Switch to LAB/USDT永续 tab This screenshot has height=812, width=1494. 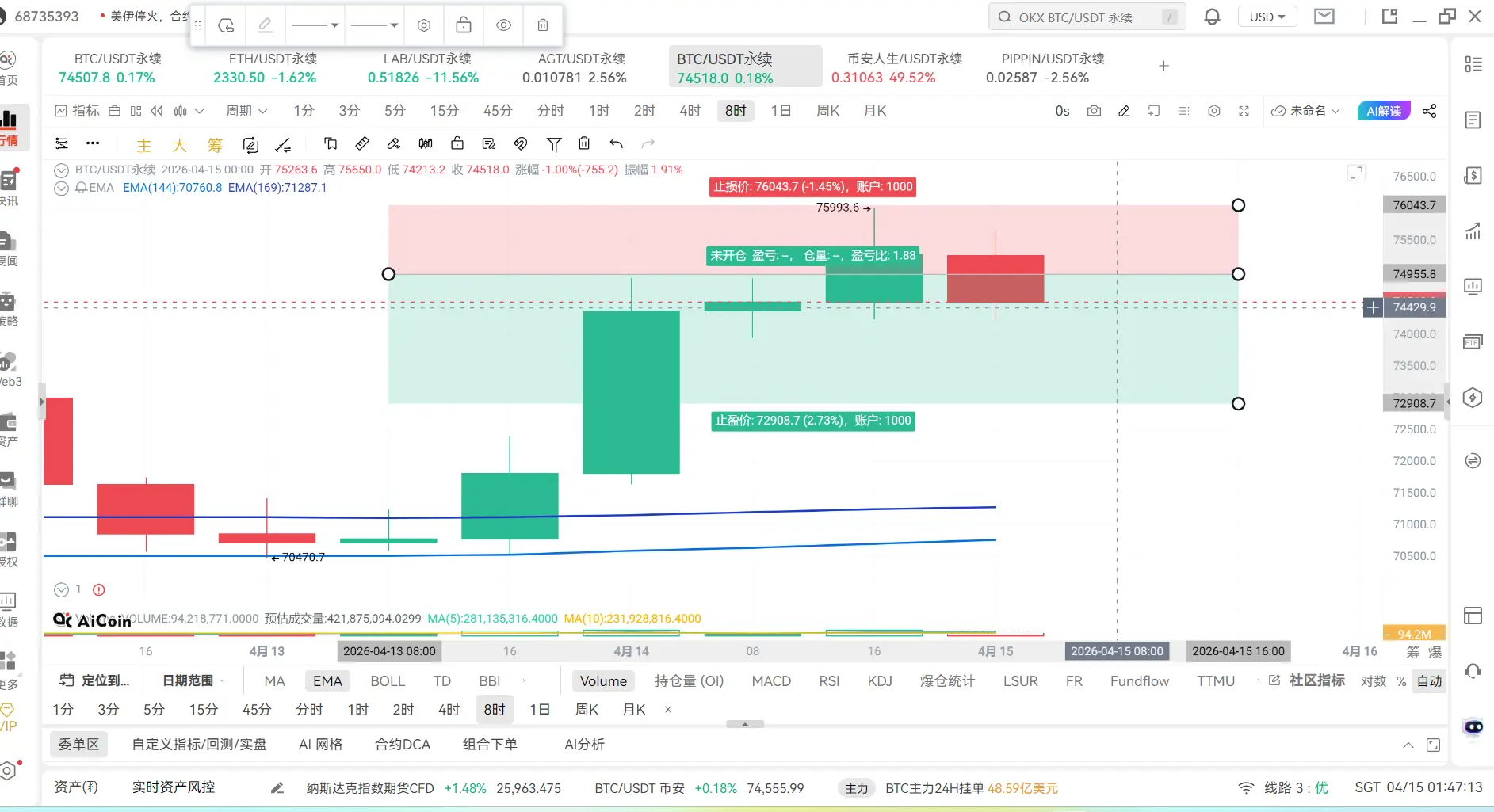[427, 67]
